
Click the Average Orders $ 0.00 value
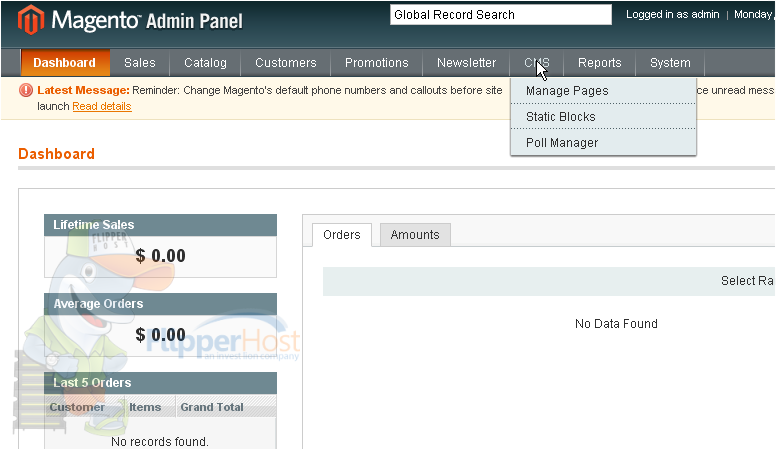click(160, 335)
